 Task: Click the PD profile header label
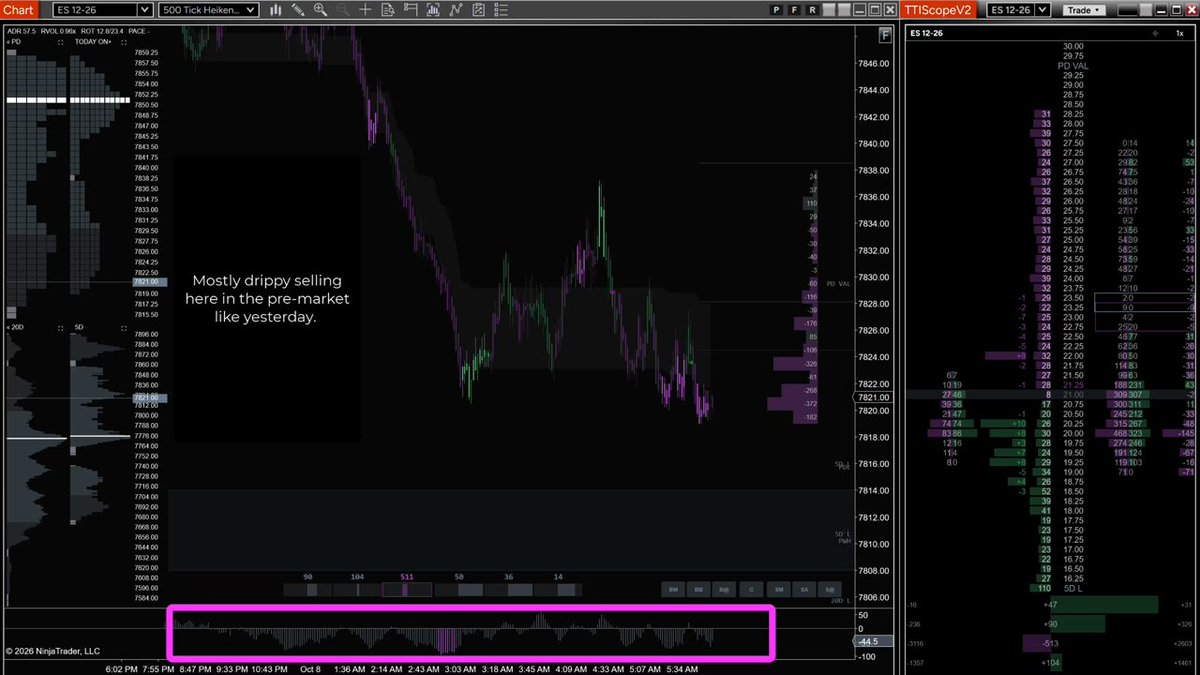coord(16,42)
